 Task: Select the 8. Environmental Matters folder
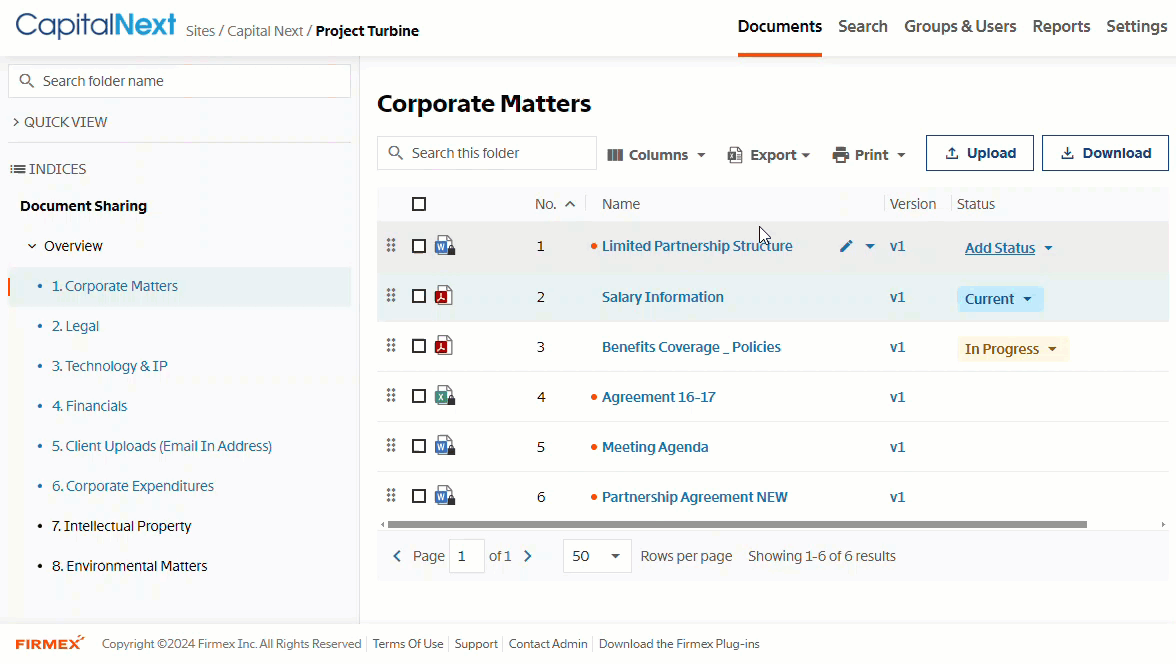(x=130, y=566)
